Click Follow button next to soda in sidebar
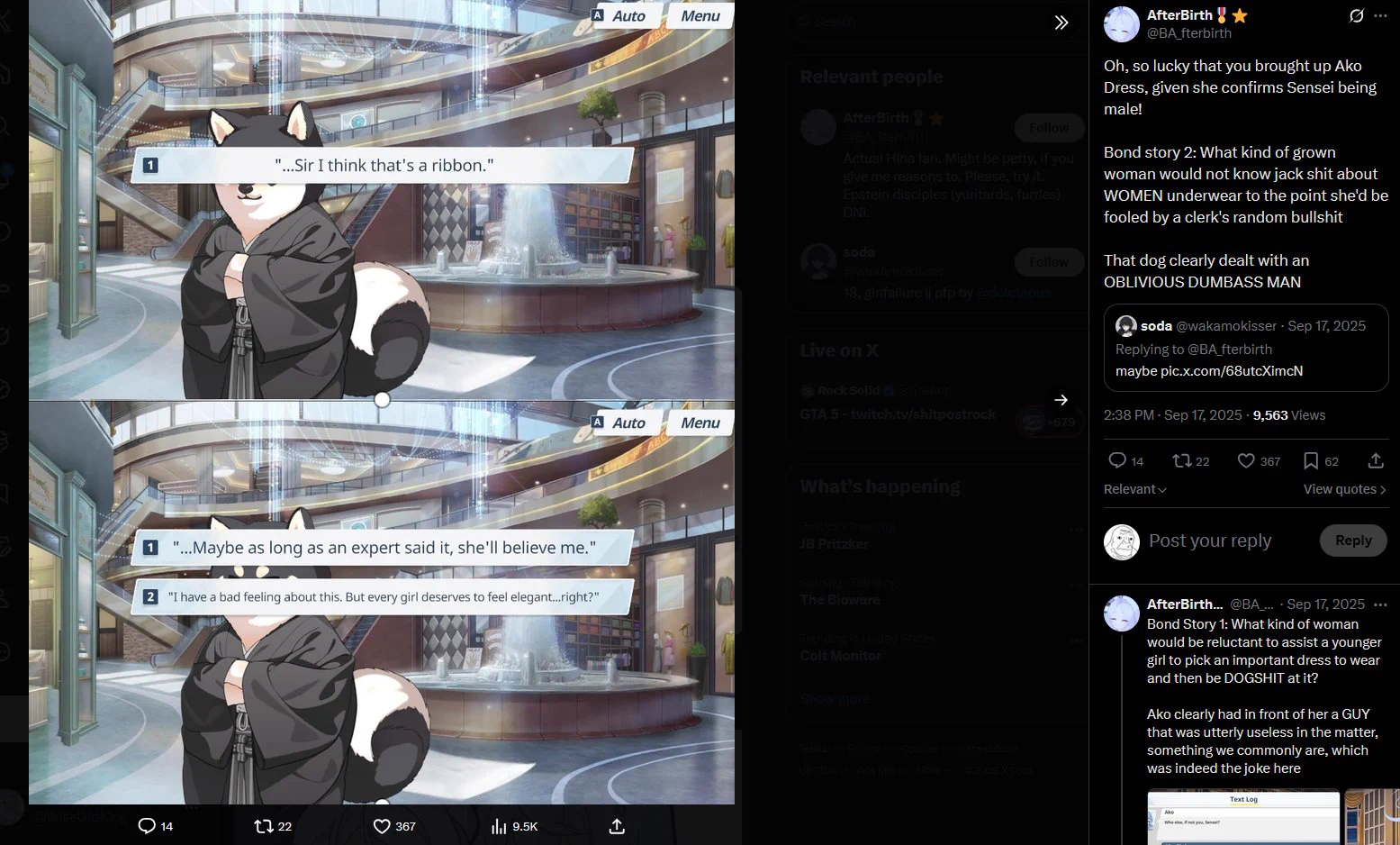1400x845 pixels. [x=1049, y=262]
